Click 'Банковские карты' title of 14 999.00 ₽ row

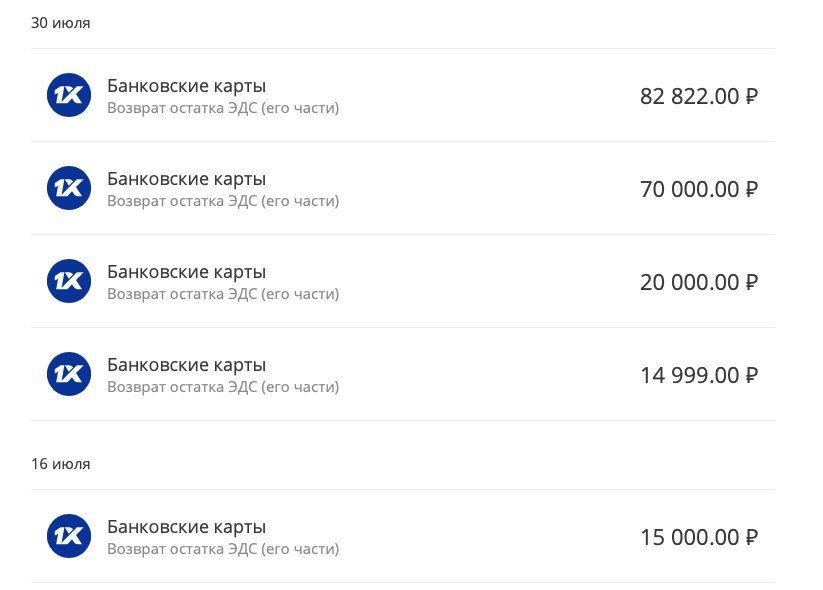186,364
